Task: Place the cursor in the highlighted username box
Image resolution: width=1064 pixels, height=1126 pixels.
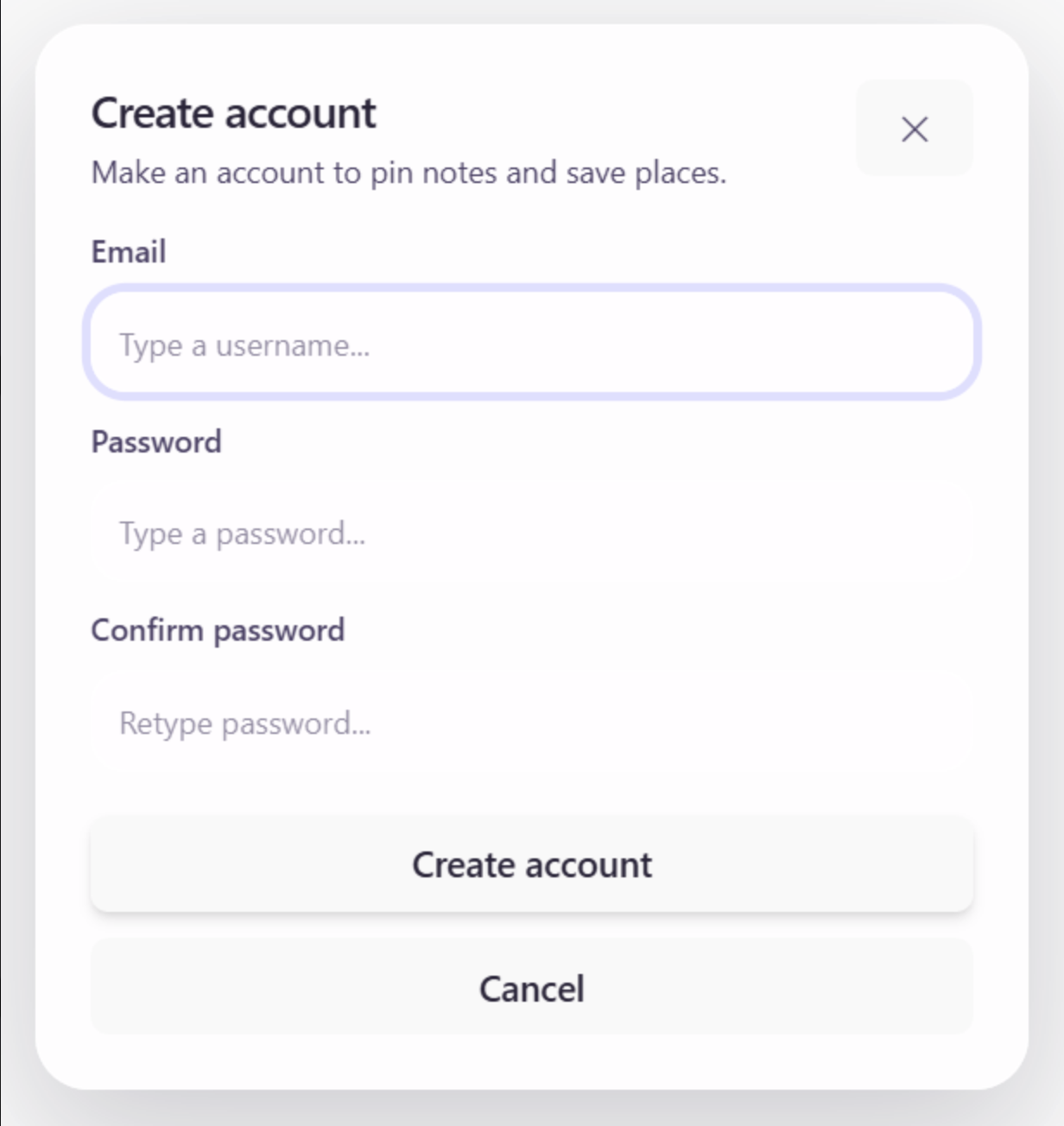Action: [x=532, y=344]
